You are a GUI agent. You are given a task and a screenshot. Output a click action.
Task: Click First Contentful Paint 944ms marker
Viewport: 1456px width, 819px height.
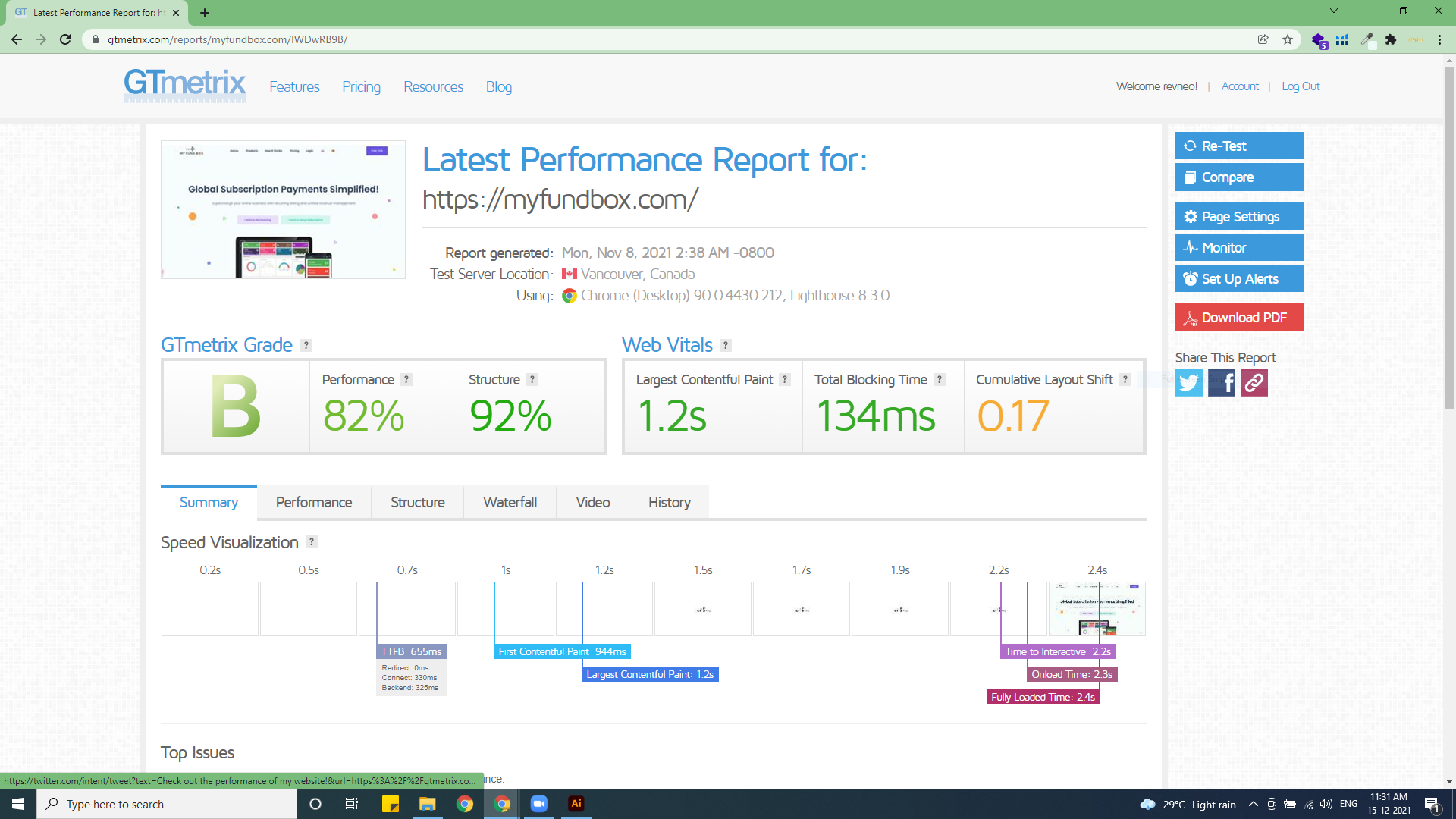pyautogui.click(x=562, y=651)
